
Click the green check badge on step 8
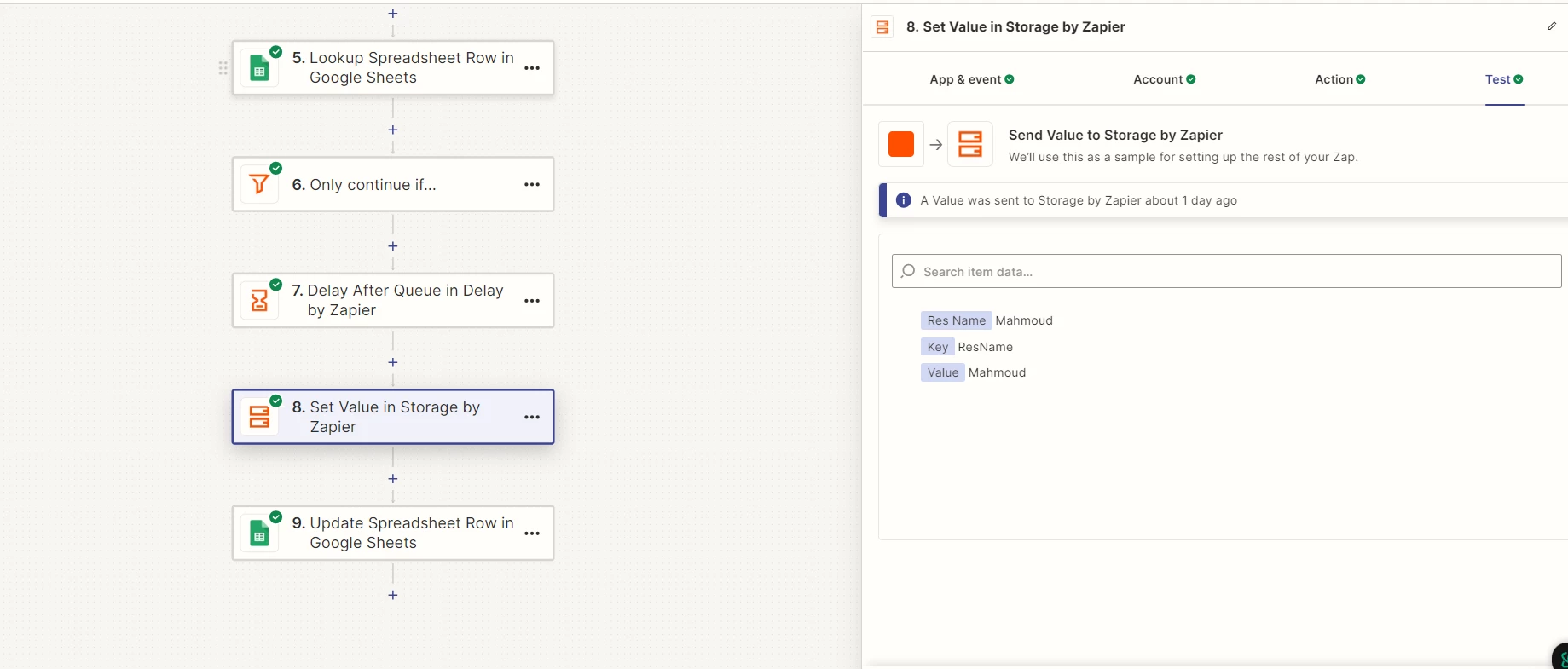(276, 401)
